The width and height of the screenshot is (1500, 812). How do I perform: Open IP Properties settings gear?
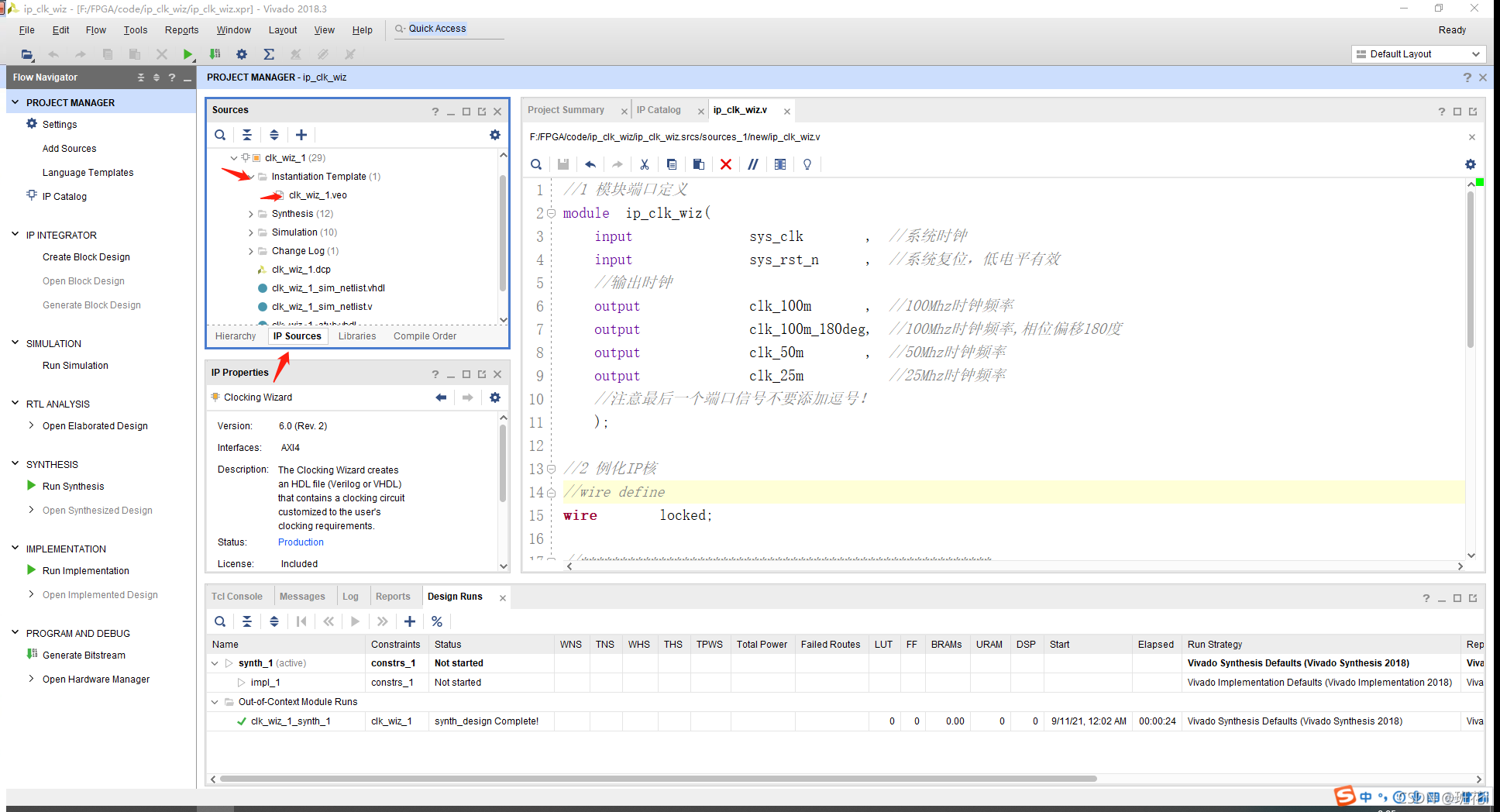pos(495,397)
